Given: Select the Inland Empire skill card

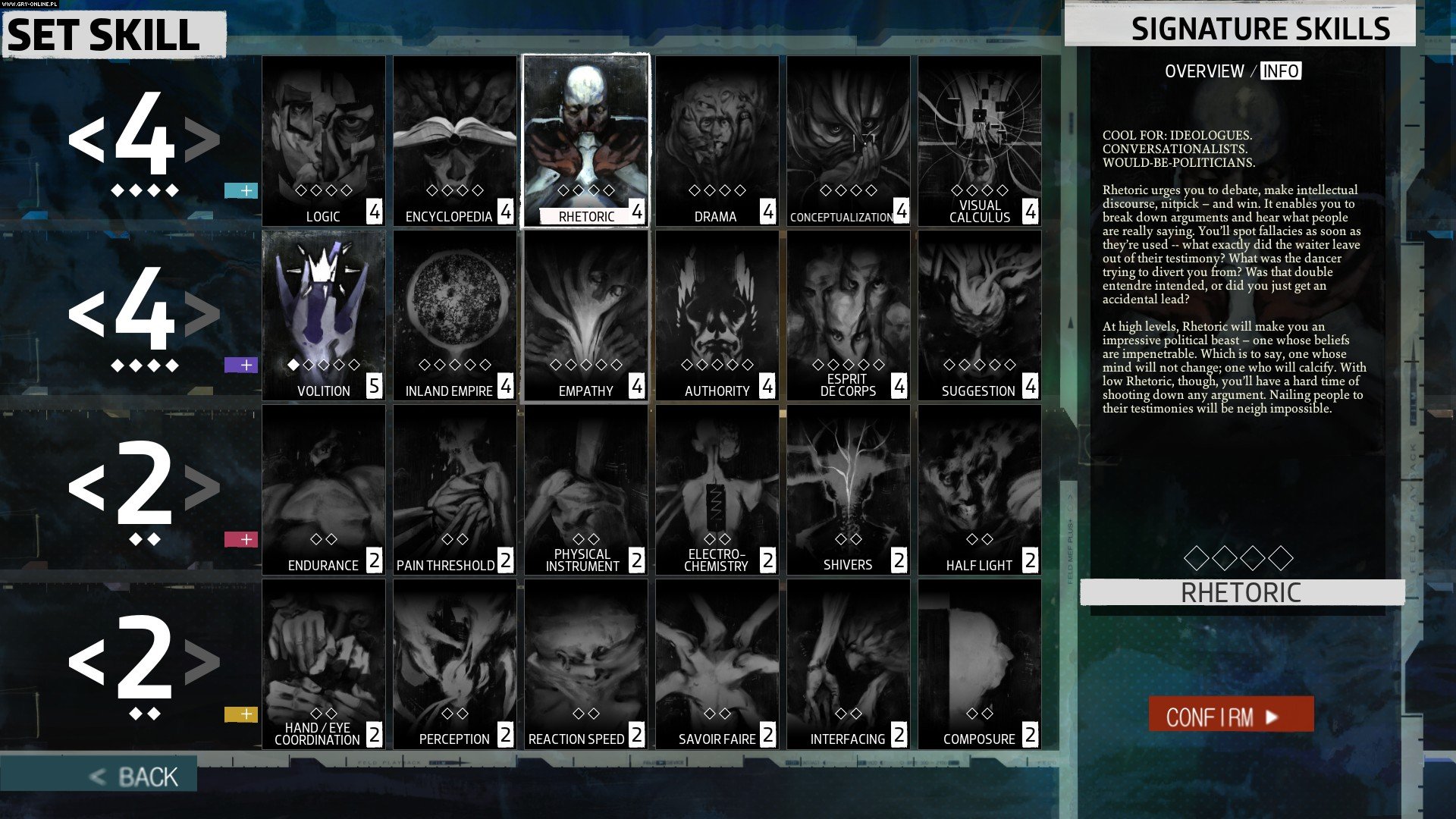Looking at the screenshot, I should pos(455,315).
